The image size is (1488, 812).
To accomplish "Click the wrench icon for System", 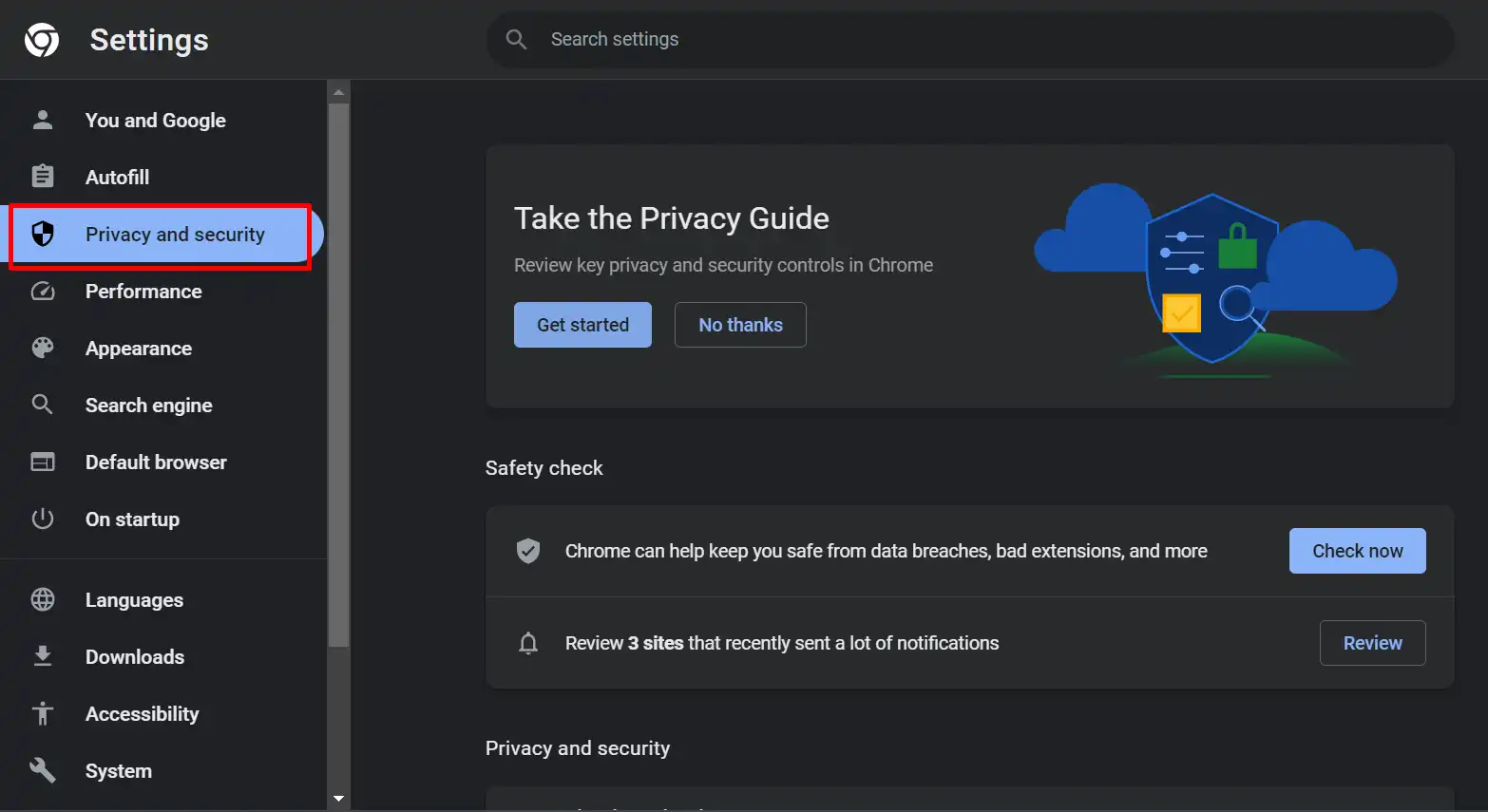I will click(43, 770).
